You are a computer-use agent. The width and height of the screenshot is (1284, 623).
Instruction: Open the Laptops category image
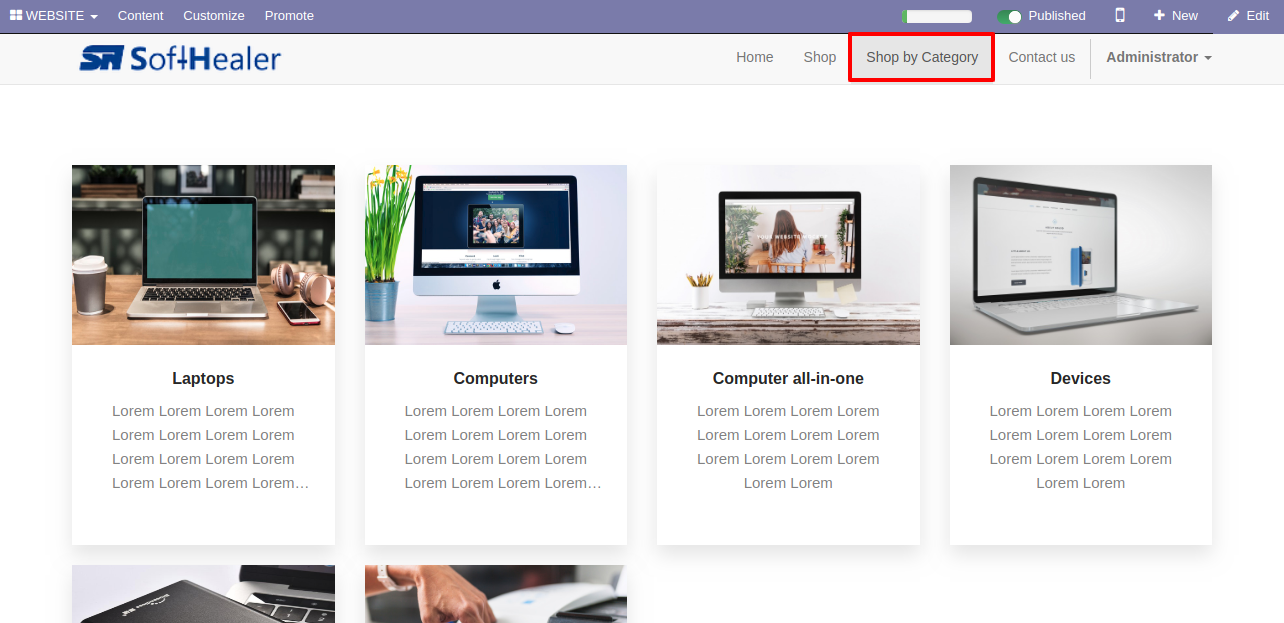click(x=203, y=255)
